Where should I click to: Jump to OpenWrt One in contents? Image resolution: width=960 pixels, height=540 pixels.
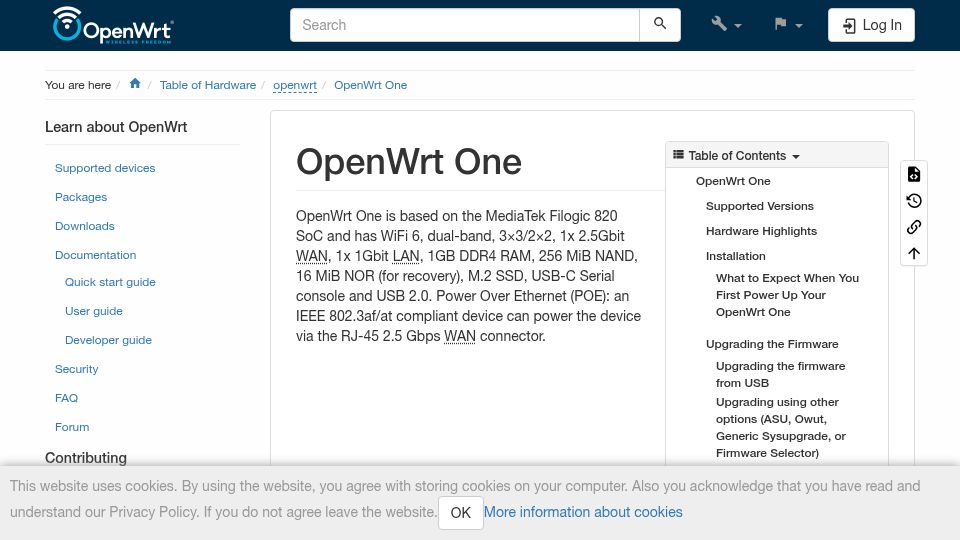[x=733, y=181]
